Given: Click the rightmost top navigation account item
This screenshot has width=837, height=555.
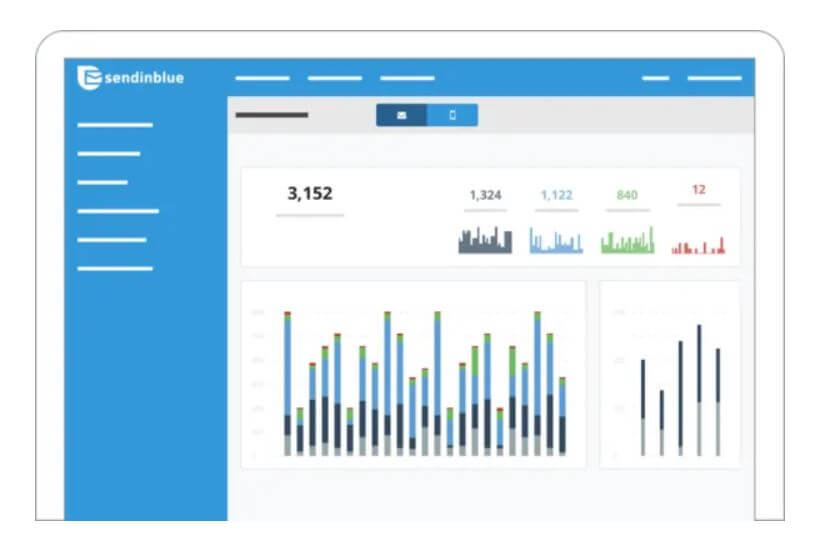Looking at the screenshot, I should coord(714,78).
